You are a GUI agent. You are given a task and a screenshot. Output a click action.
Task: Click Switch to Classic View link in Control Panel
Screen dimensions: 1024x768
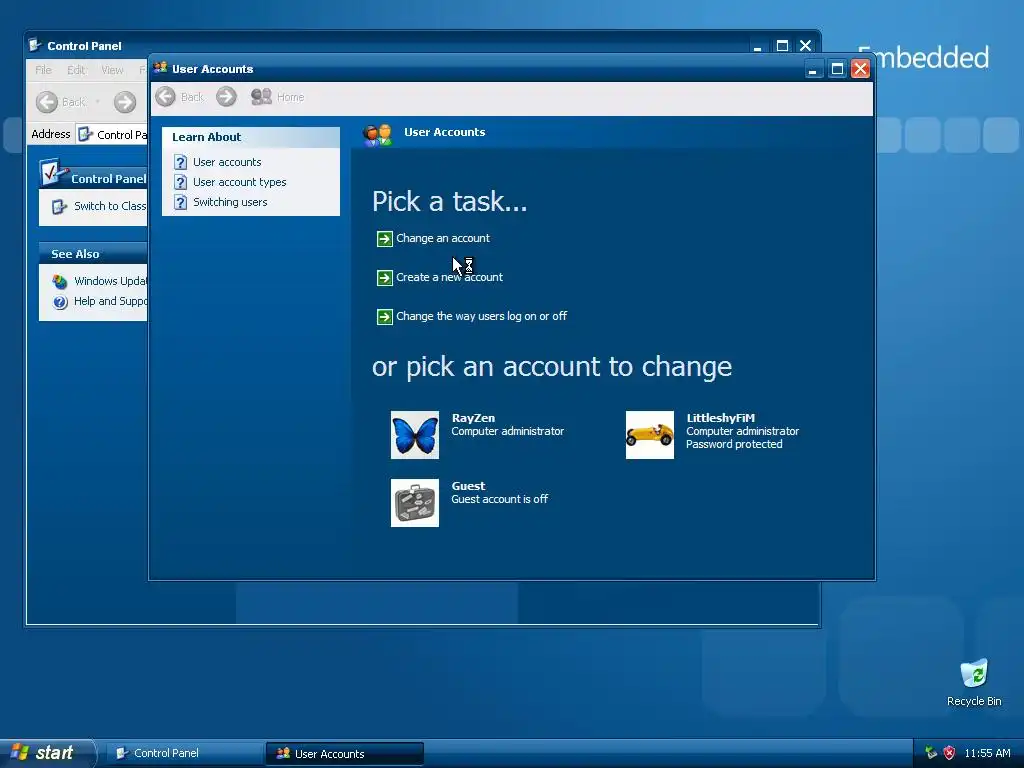[110, 206]
